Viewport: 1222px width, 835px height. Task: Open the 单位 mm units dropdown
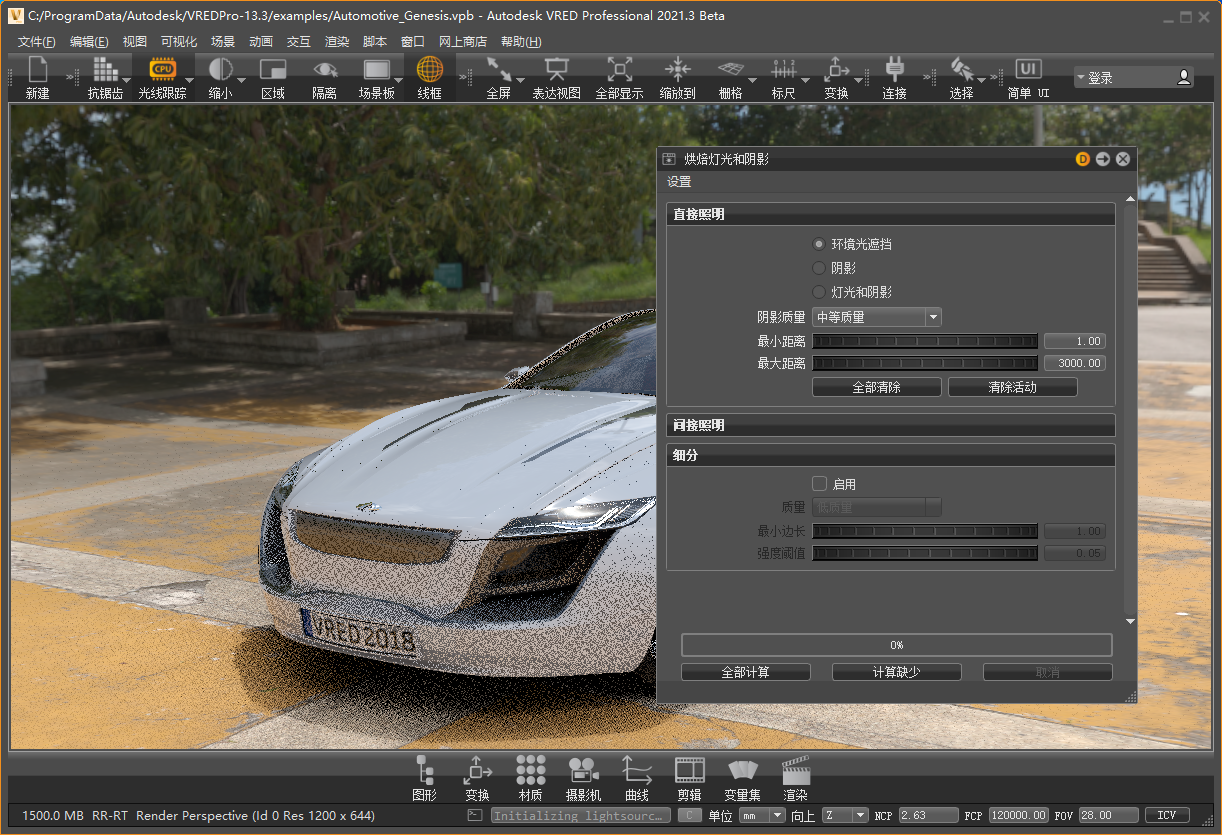761,816
